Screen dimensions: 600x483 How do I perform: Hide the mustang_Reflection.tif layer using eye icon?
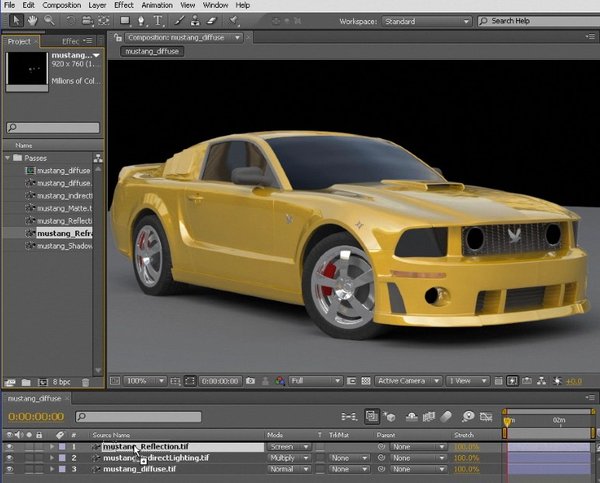(9, 447)
